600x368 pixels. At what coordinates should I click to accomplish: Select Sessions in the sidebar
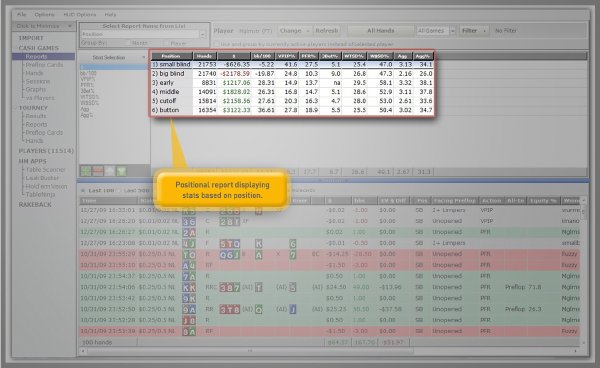click(x=38, y=81)
